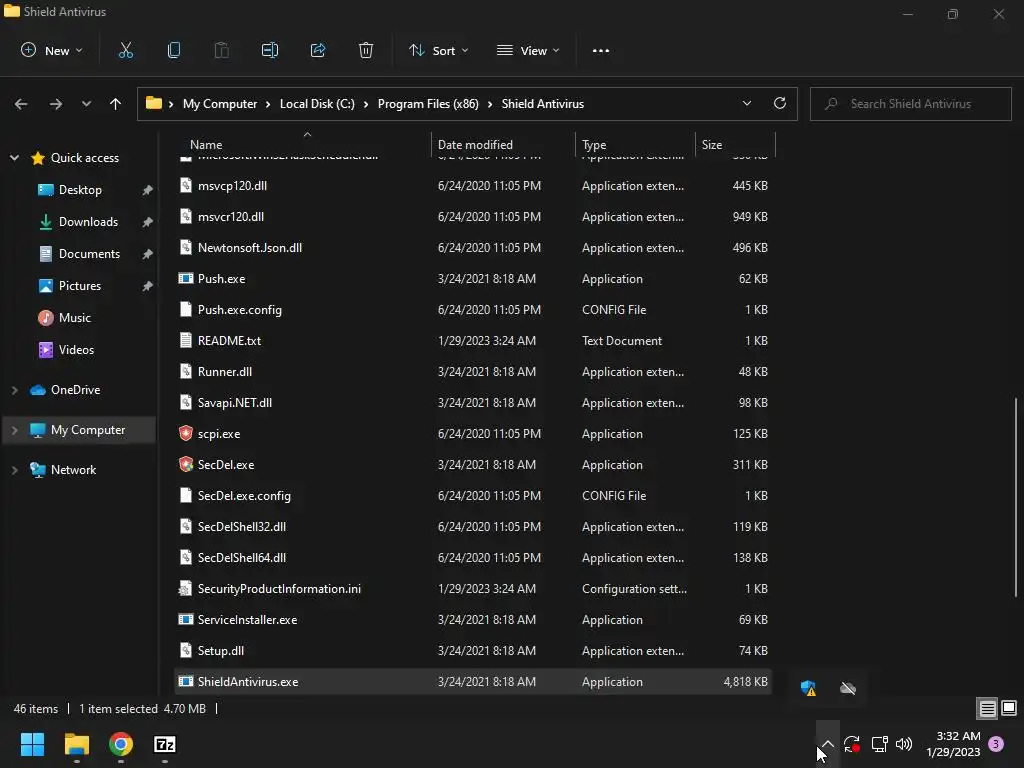
Task: Switch to details view layout button
Action: coord(987,709)
